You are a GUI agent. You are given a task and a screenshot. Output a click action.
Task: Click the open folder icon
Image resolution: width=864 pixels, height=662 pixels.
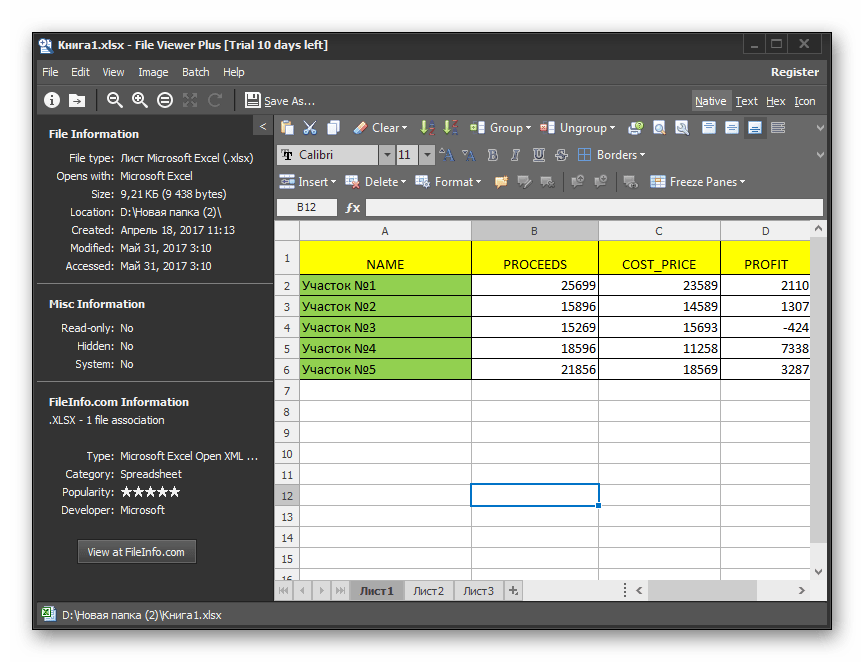[77, 100]
